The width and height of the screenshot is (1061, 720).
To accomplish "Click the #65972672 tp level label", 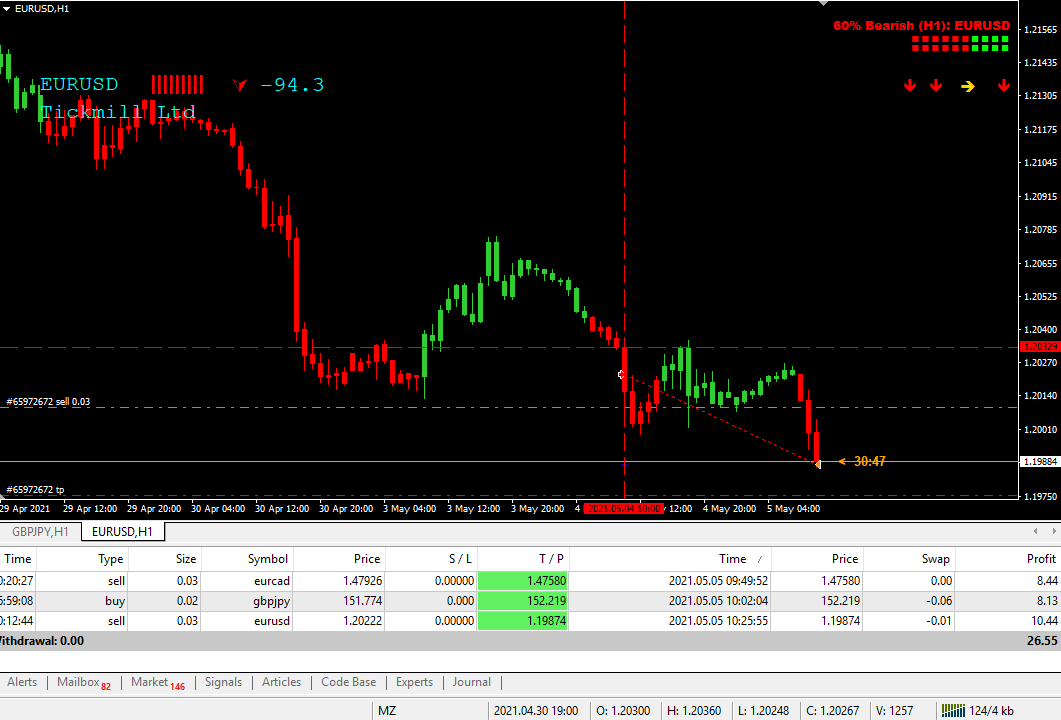I will (35, 490).
